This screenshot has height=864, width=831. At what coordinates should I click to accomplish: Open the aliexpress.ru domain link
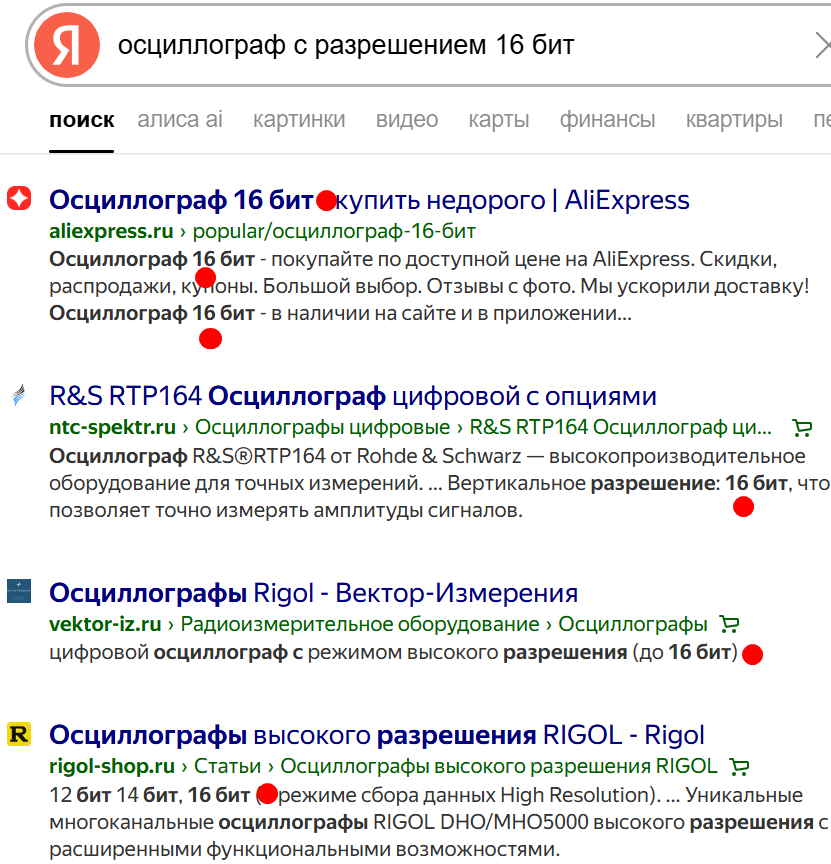click(x=111, y=231)
